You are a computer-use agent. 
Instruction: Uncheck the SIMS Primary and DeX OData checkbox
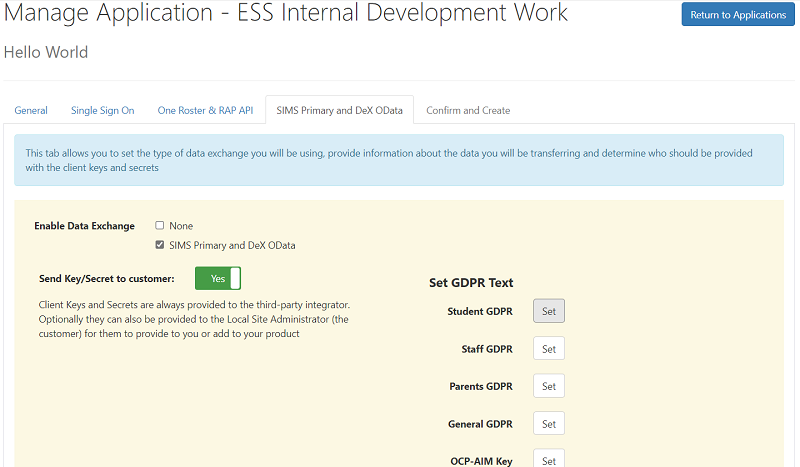pyautogui.click(x=160, y=245)
